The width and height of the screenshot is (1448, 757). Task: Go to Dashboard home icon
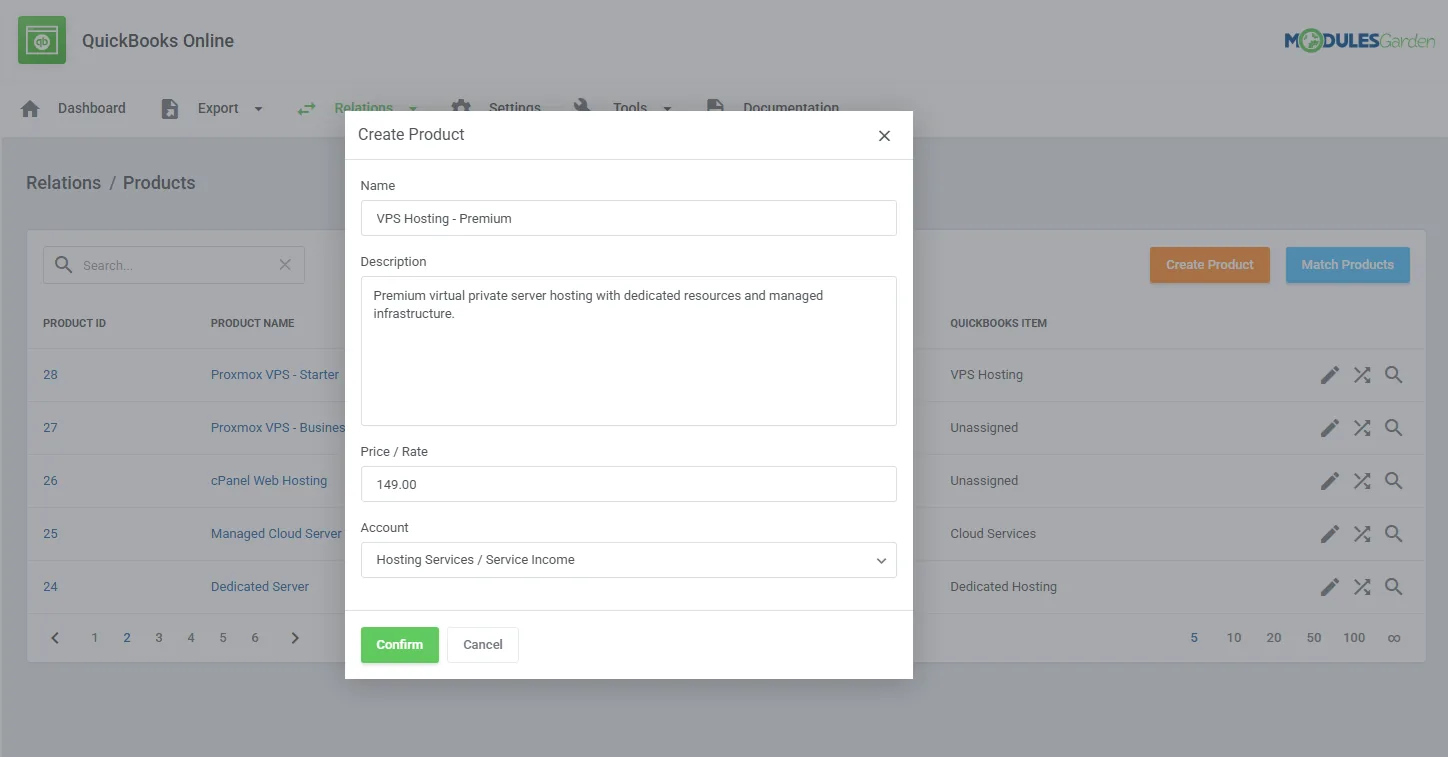pos(30,109)
